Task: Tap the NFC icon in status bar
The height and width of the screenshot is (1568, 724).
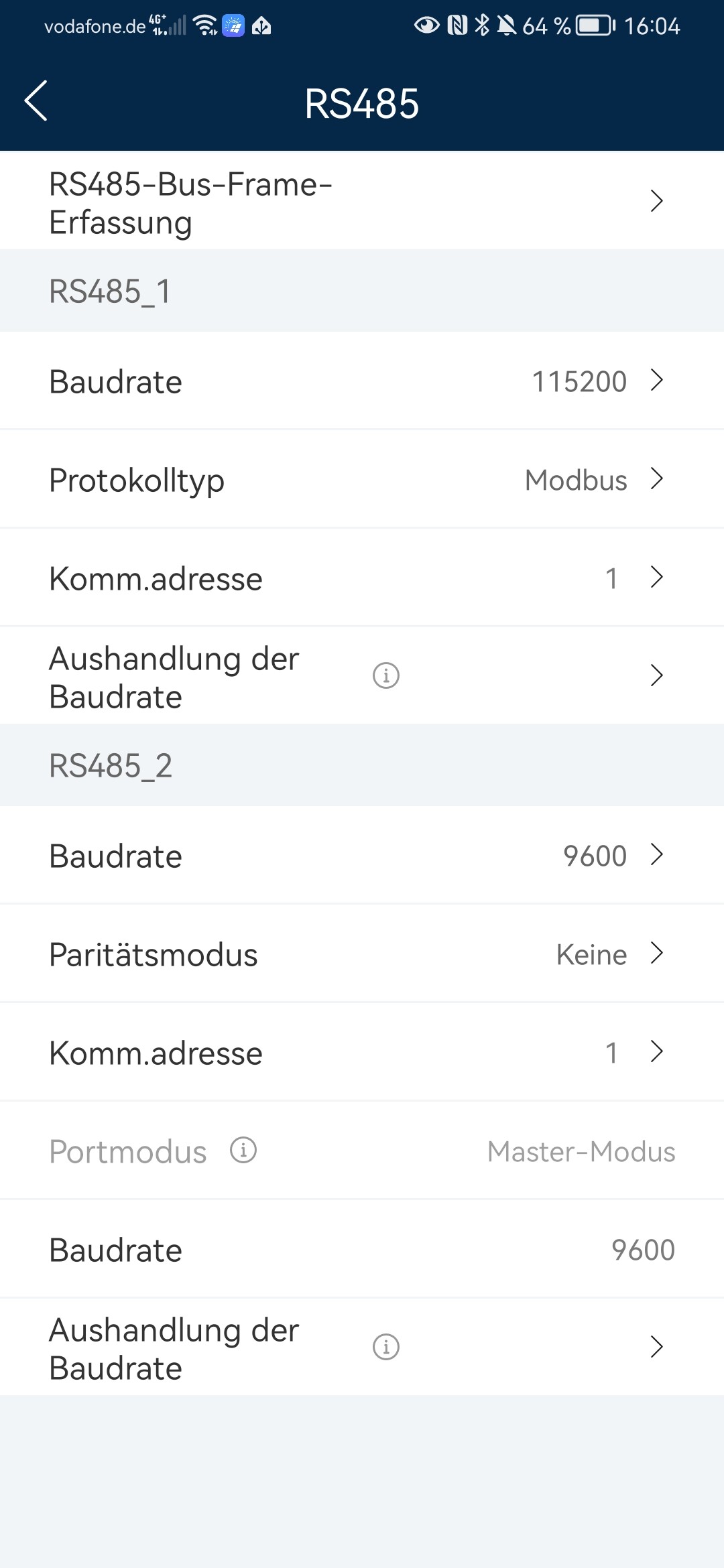Action: click(x=457, y=26)
